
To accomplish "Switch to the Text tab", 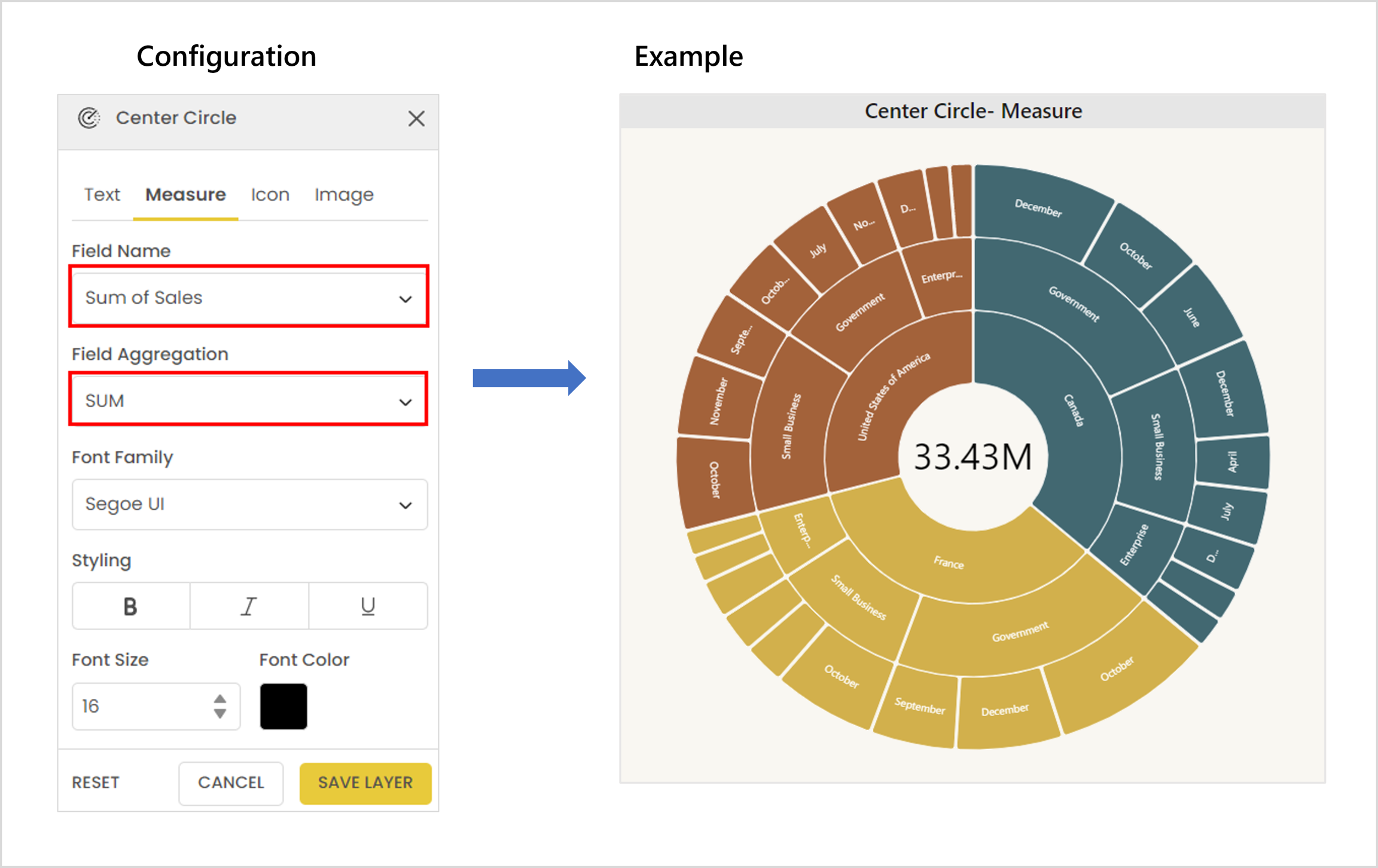I will coord(102,195).
